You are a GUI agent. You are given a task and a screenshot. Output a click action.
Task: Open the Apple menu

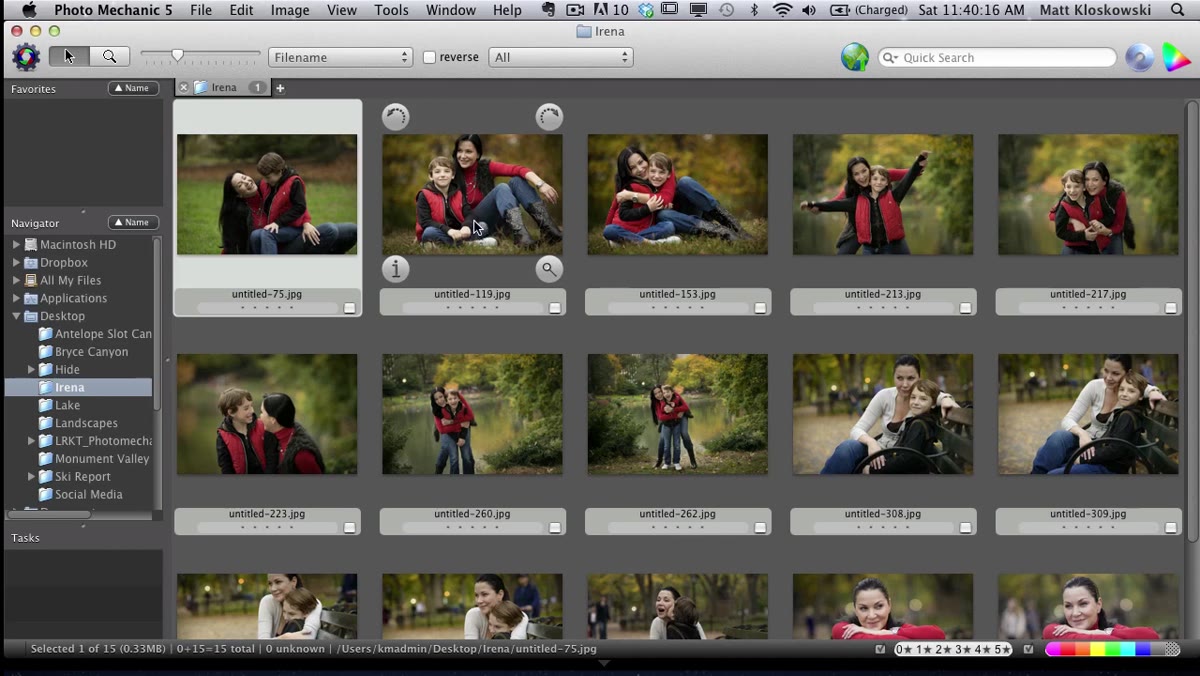click(29, 10)
